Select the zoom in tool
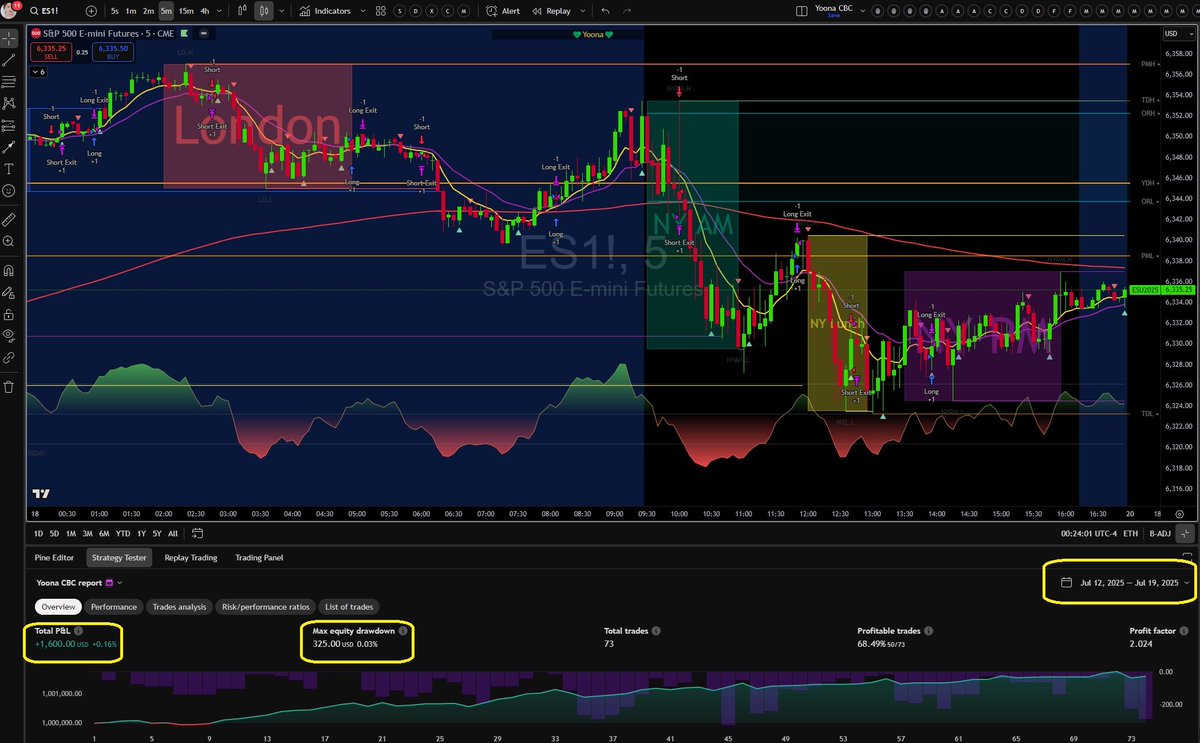 [x=9, y=241]
